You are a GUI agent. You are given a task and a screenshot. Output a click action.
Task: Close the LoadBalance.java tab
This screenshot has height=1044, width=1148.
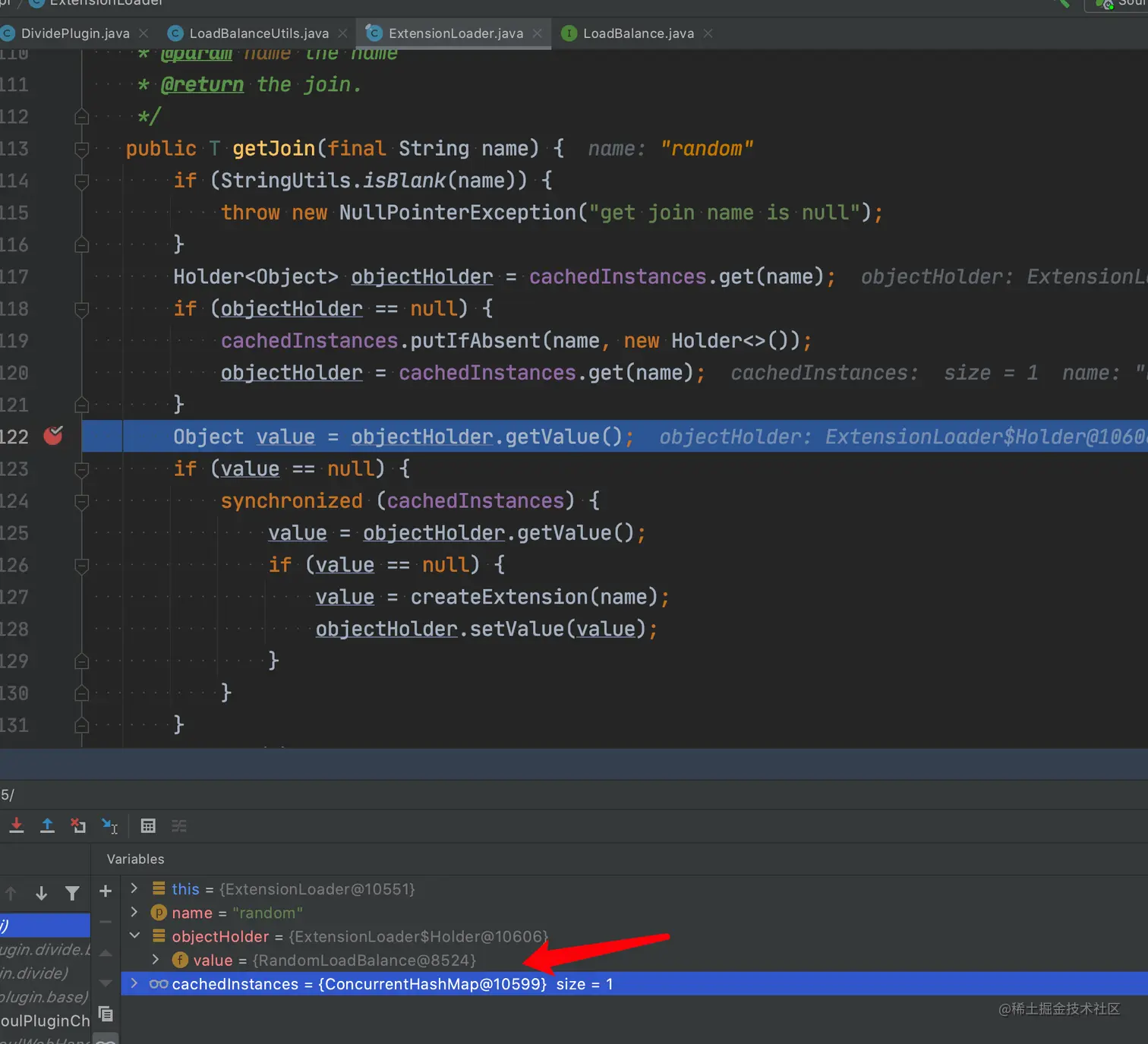[x=708, y=33]
